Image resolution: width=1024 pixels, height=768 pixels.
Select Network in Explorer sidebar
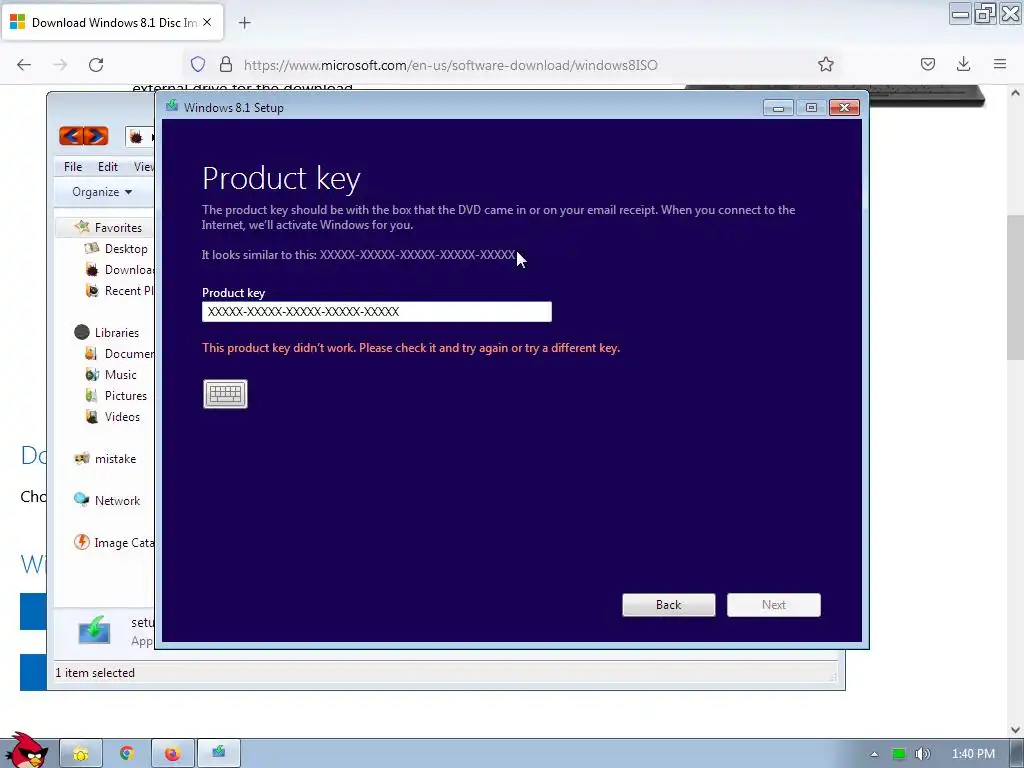(x=108, y=500)
